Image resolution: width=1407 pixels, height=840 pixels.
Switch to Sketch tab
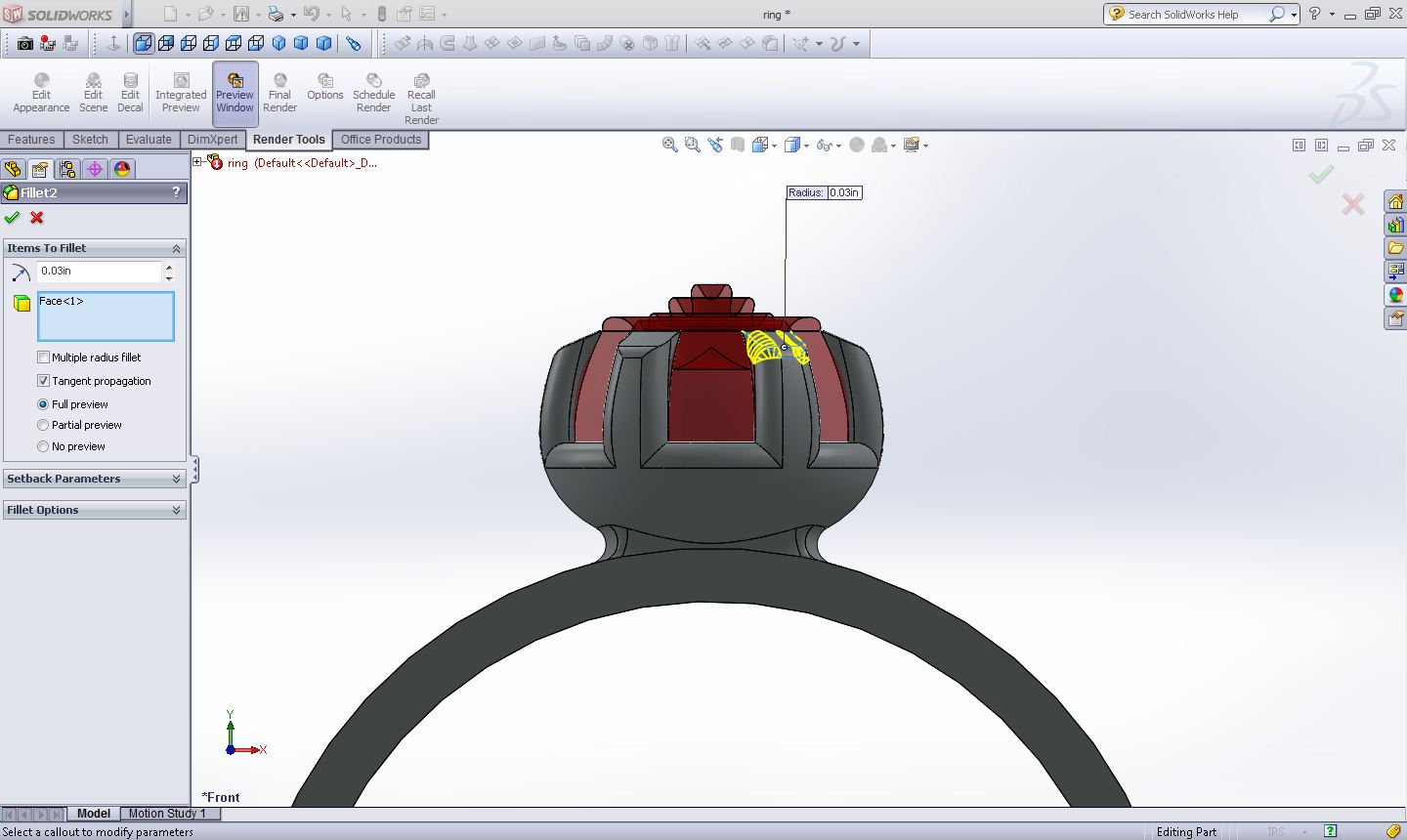click(90, 140)
